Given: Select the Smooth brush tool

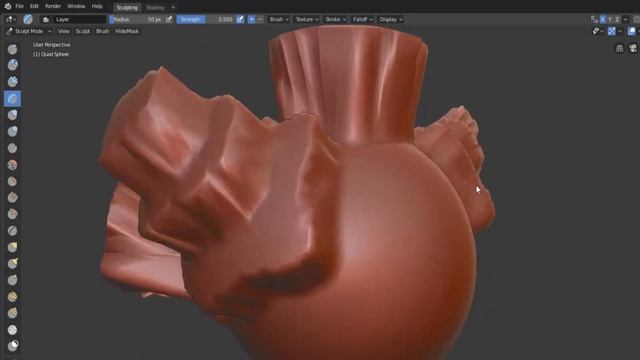Looking at the screenshot, I should pos(12,164).
